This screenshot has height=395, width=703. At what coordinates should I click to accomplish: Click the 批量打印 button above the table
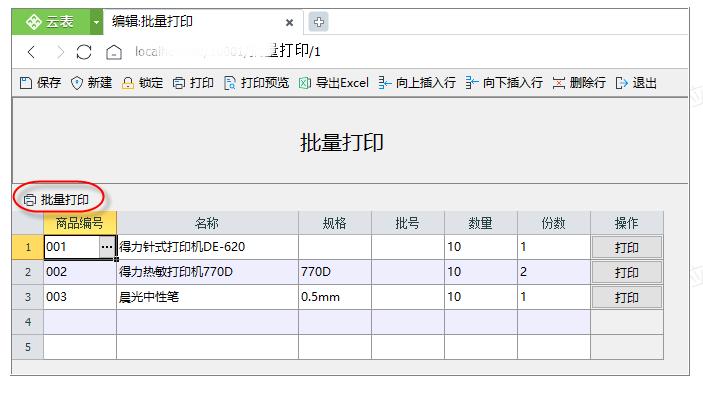56,200
